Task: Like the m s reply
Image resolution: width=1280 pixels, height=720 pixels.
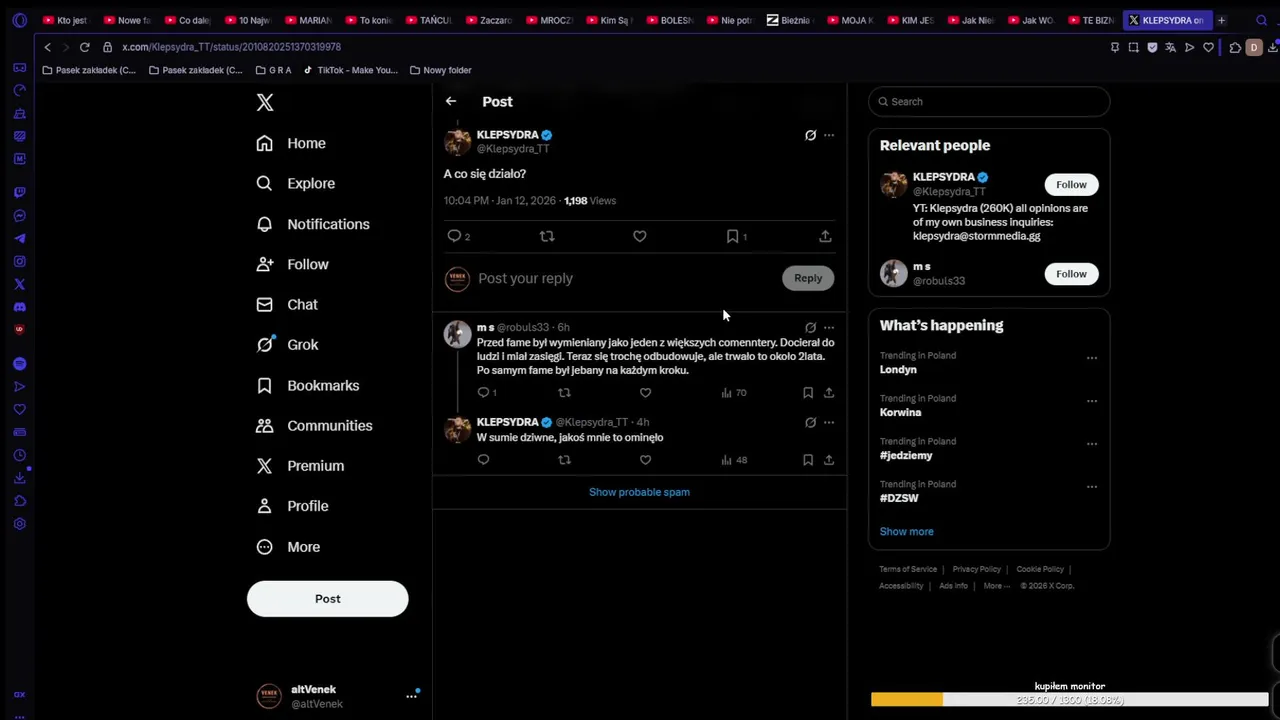Action: coord(645,392)
